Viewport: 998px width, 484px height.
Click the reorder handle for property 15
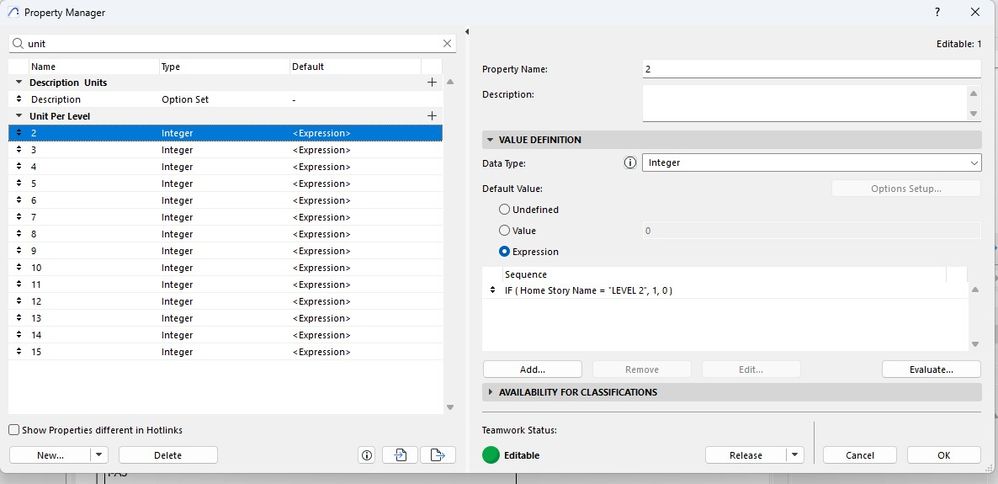18,352
